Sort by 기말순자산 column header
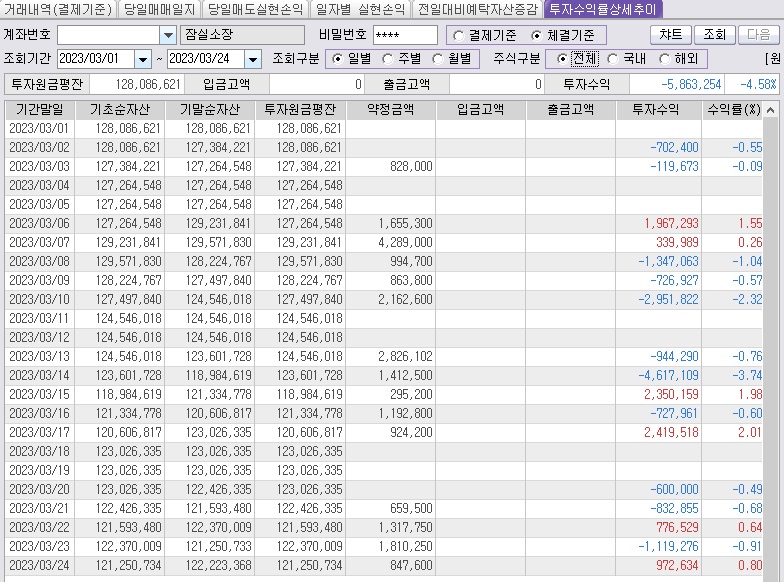This screenshot has width=784, height=582. pyautogui.click(x=210, y=110)
